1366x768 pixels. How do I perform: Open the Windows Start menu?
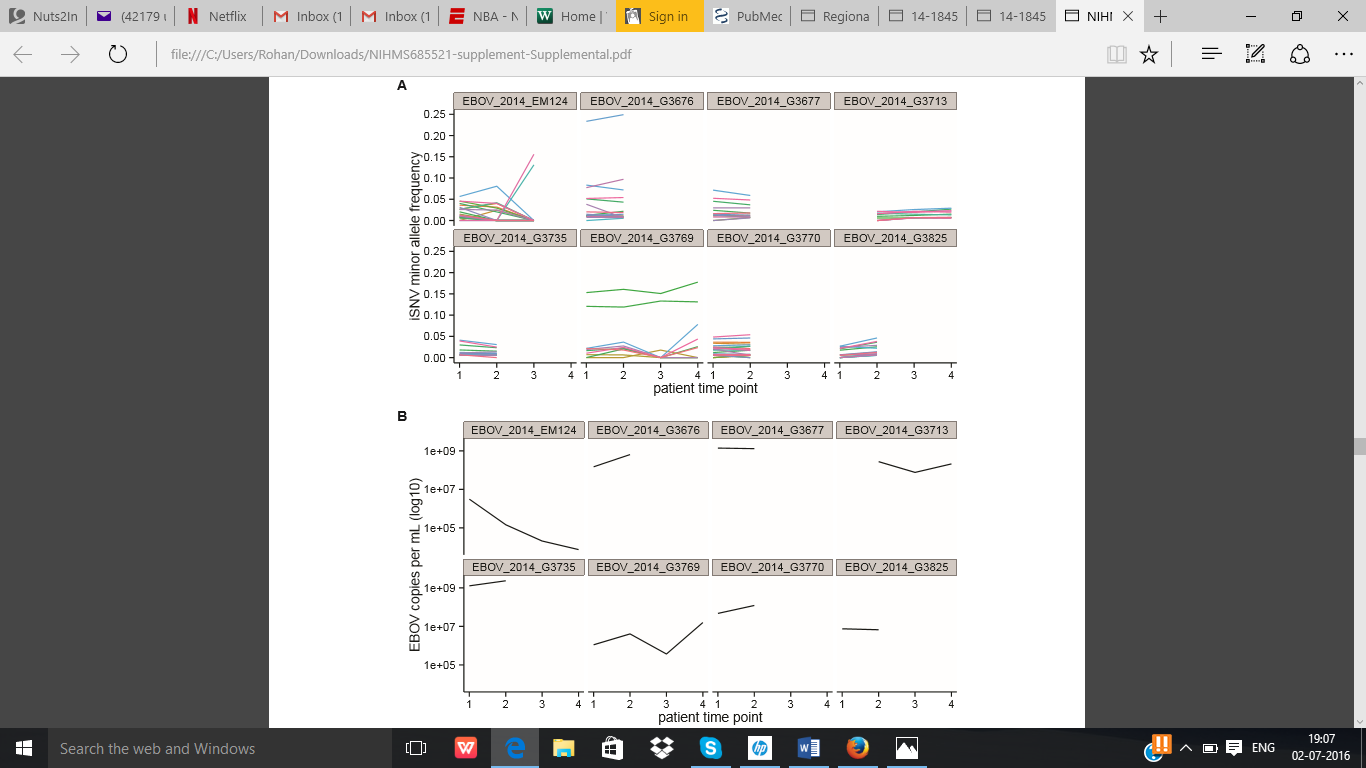24,748
